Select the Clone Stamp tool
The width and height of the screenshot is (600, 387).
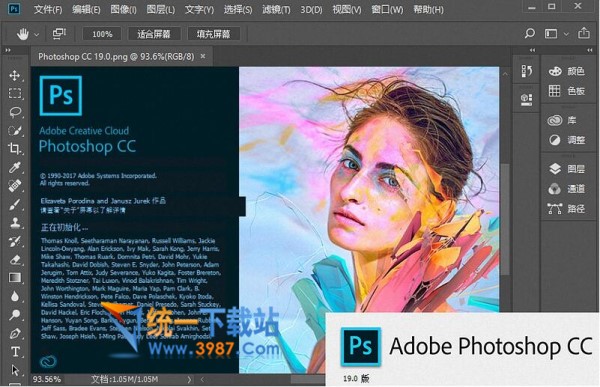[15, 222]
